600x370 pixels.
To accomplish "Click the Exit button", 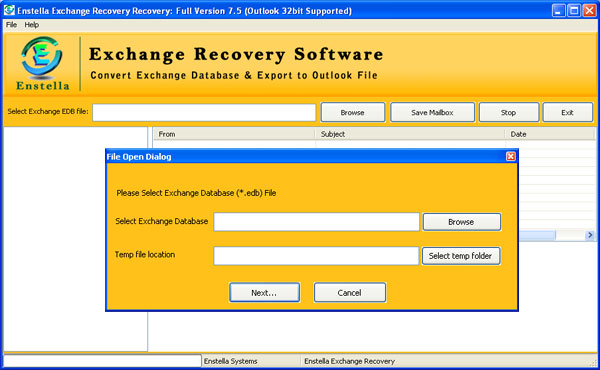I will (x=567, y=112).
